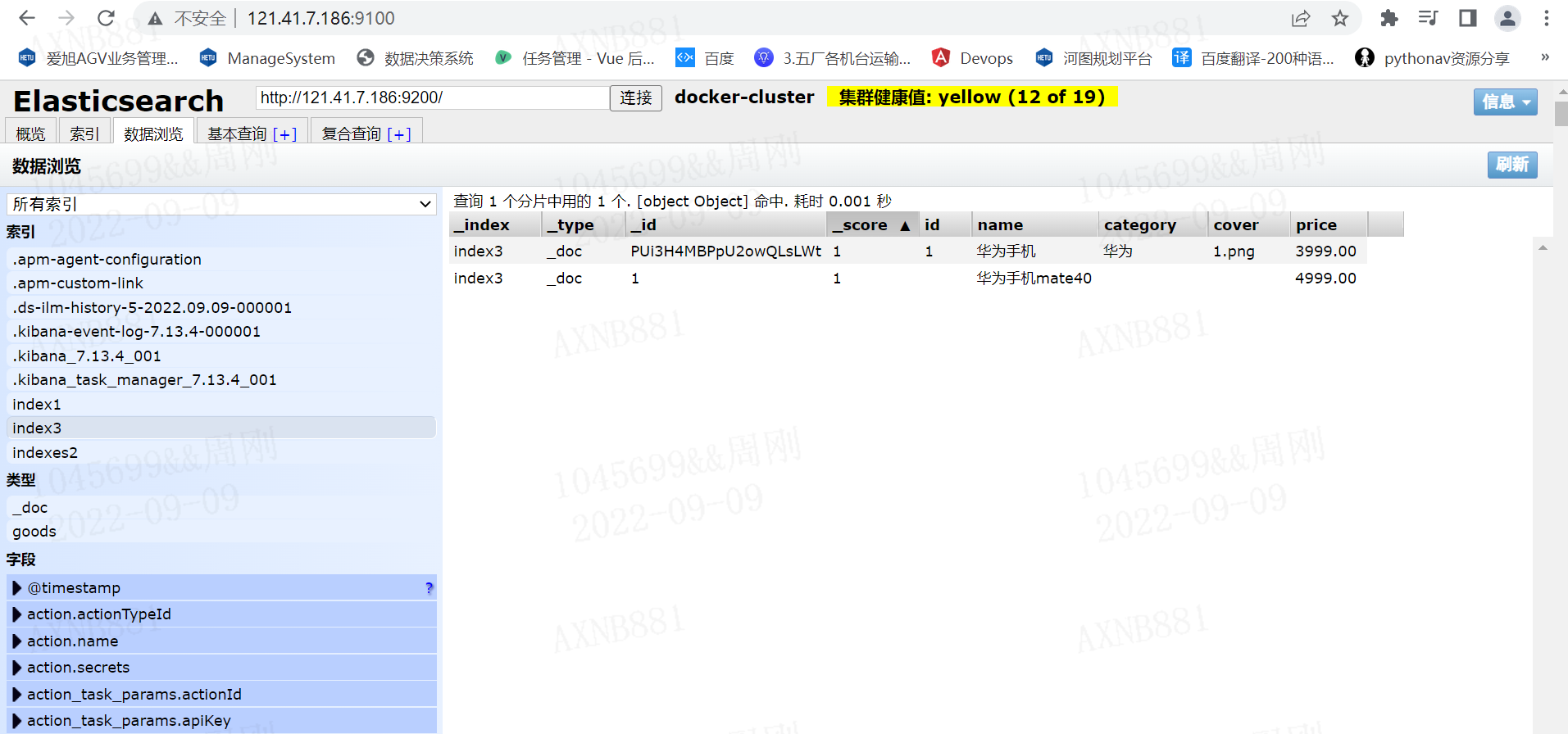Add new 复合查询 tab with [+]
The width and height of the screenshot is (1568, 734).
pyautogui.click(x=399, y=134)
